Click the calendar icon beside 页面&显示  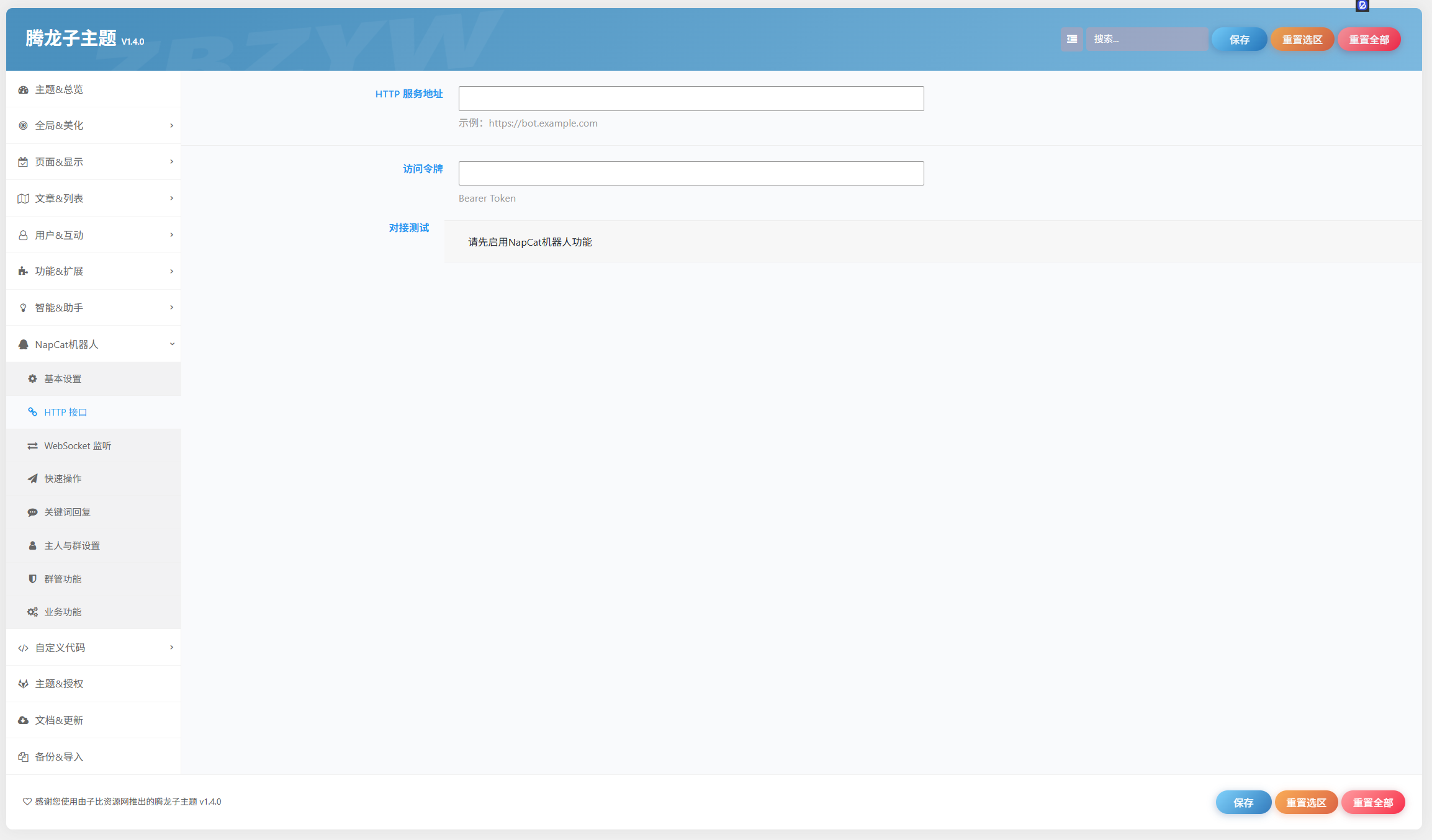coord(23,163)
